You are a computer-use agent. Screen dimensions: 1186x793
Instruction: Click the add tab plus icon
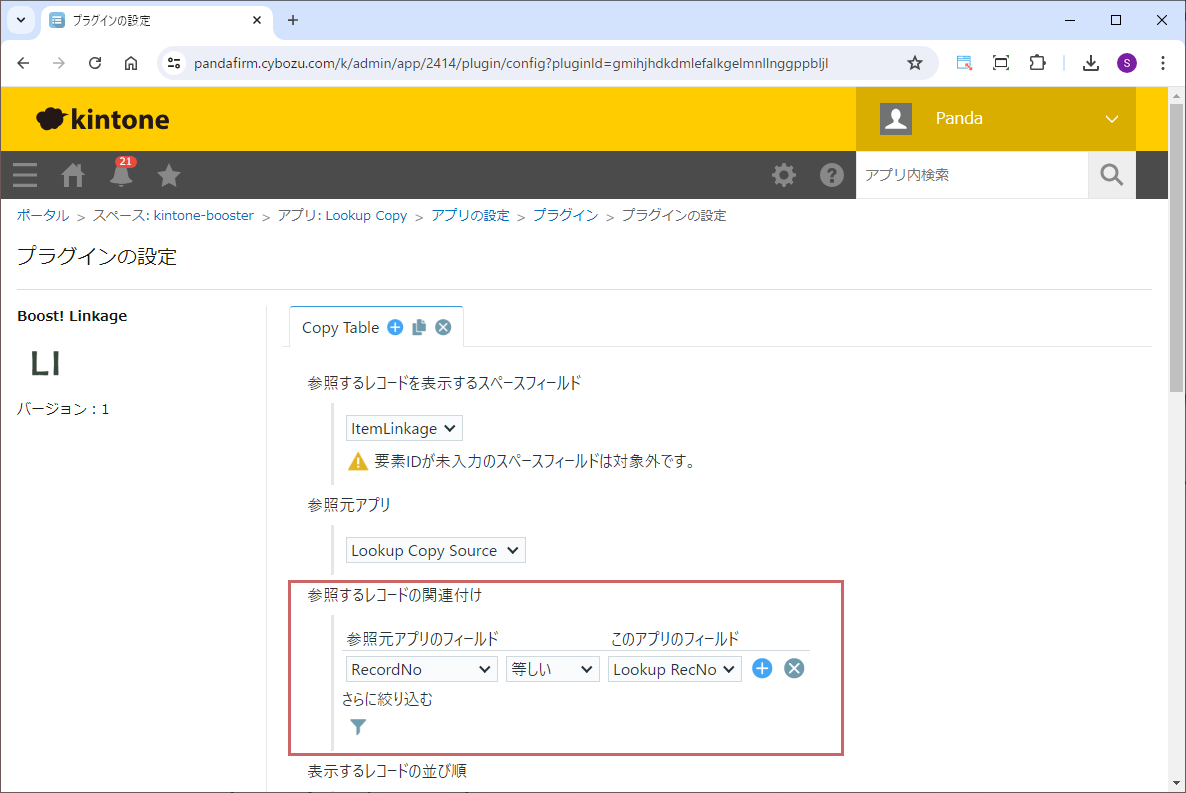click(x=395, y=327)
